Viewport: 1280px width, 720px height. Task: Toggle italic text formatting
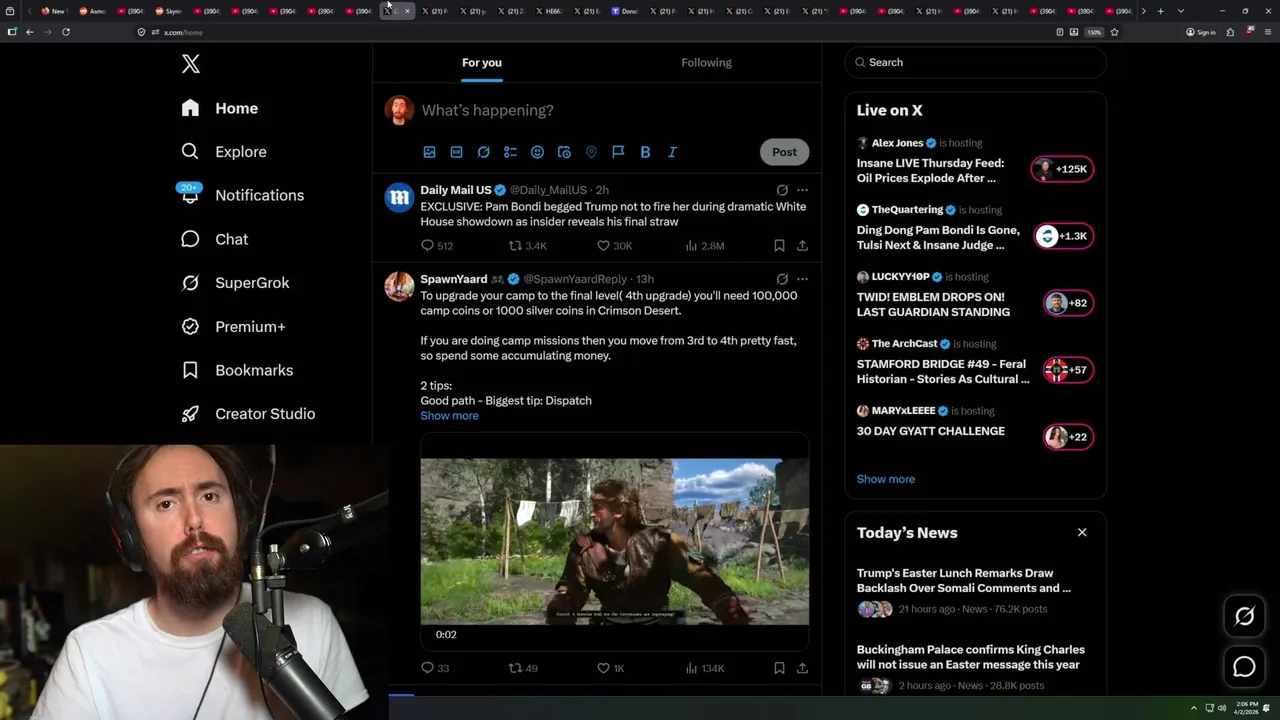point(672,152)
